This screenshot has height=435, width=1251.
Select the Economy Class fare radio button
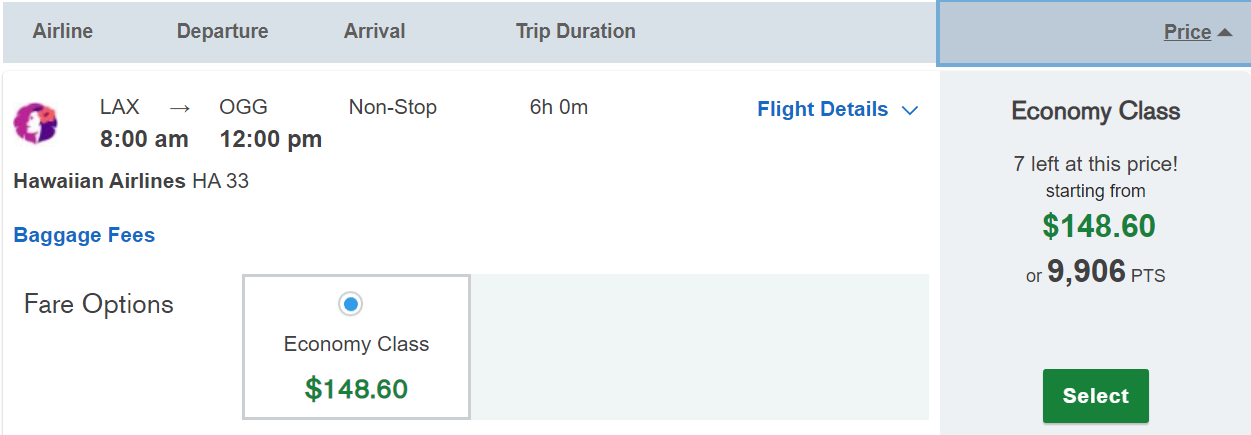pyautogui.click(x=350, y=303)
